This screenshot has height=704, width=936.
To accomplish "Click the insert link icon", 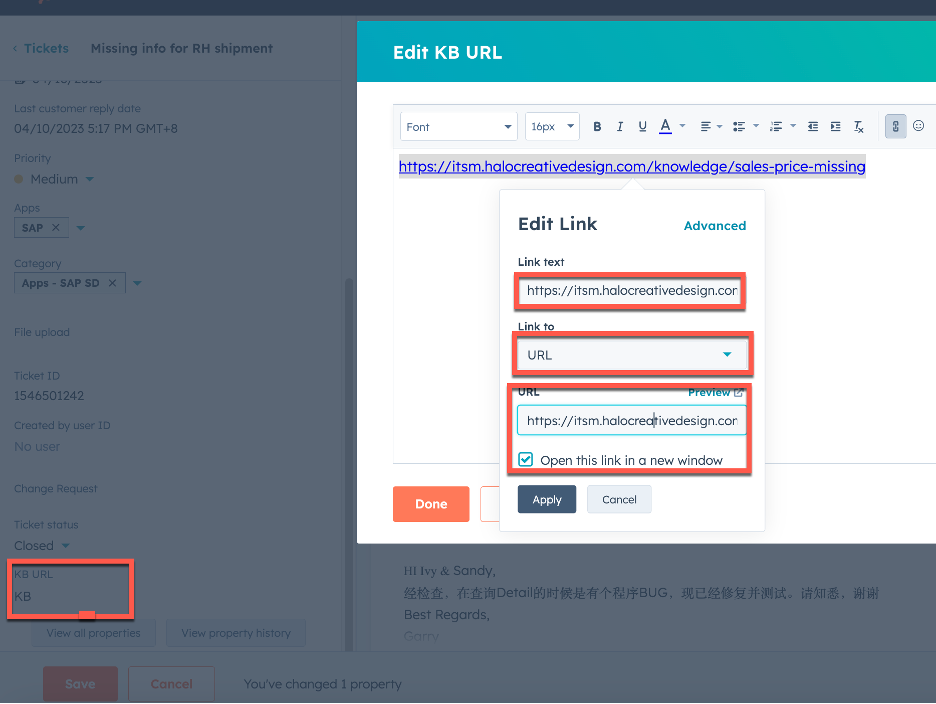I will [895, 127].
